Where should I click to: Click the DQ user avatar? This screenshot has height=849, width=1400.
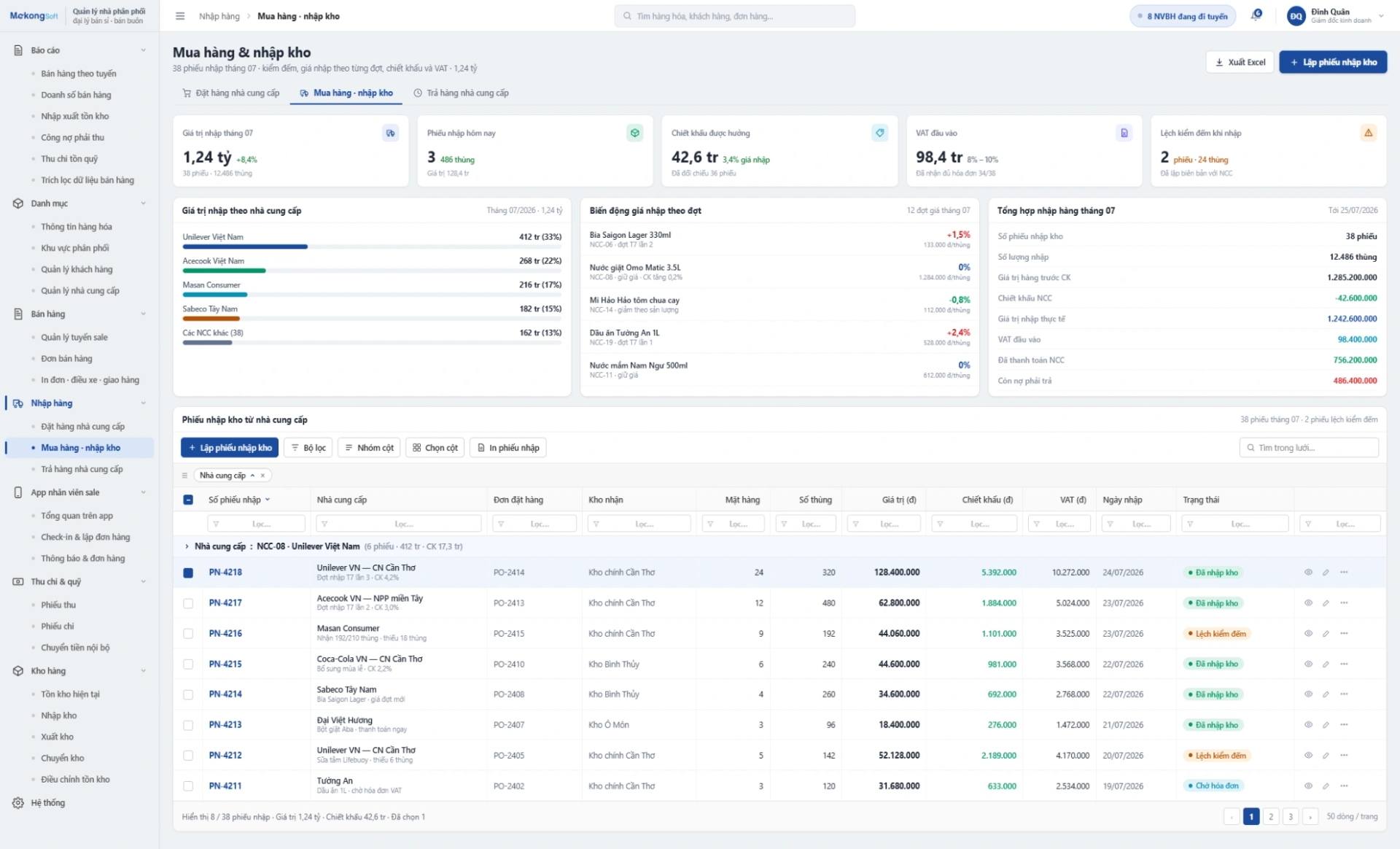coord(1296,16)
